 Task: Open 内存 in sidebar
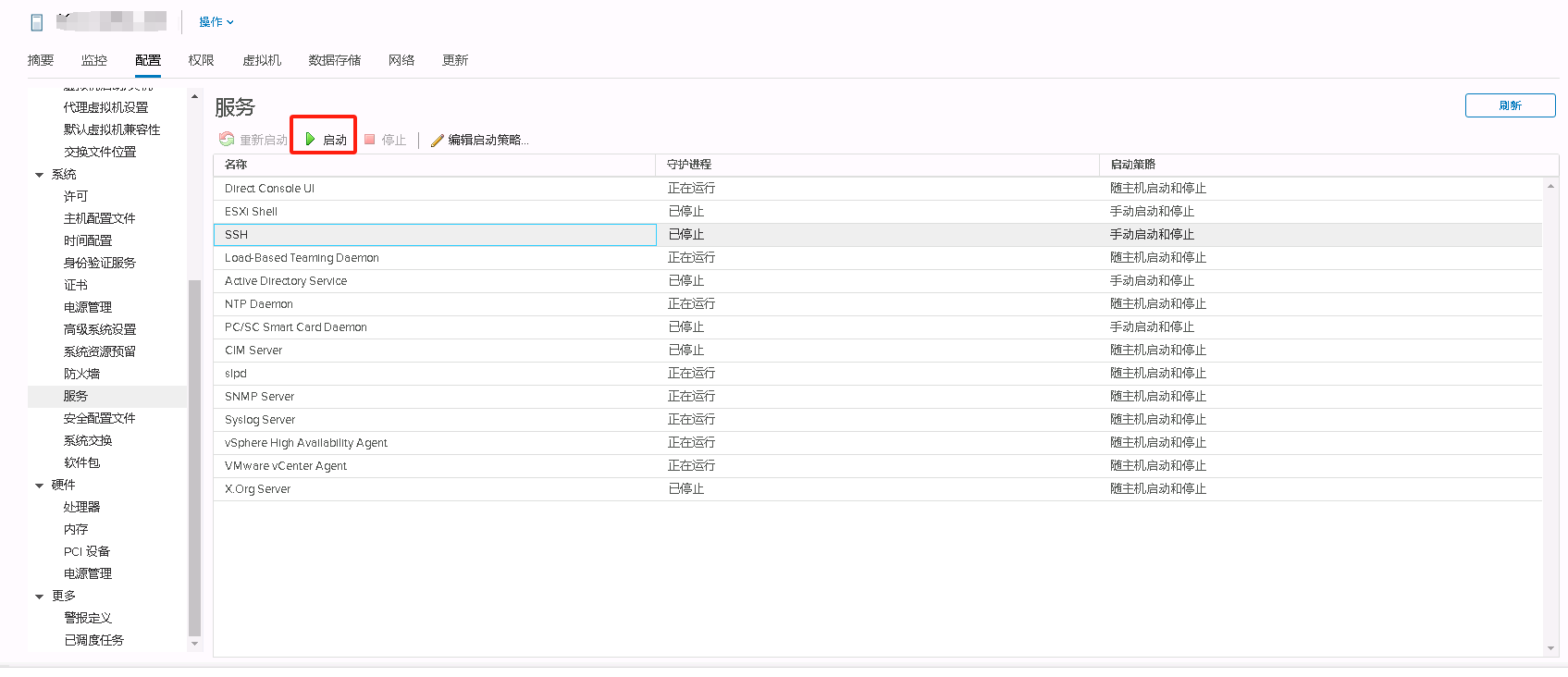click(76, 529)
